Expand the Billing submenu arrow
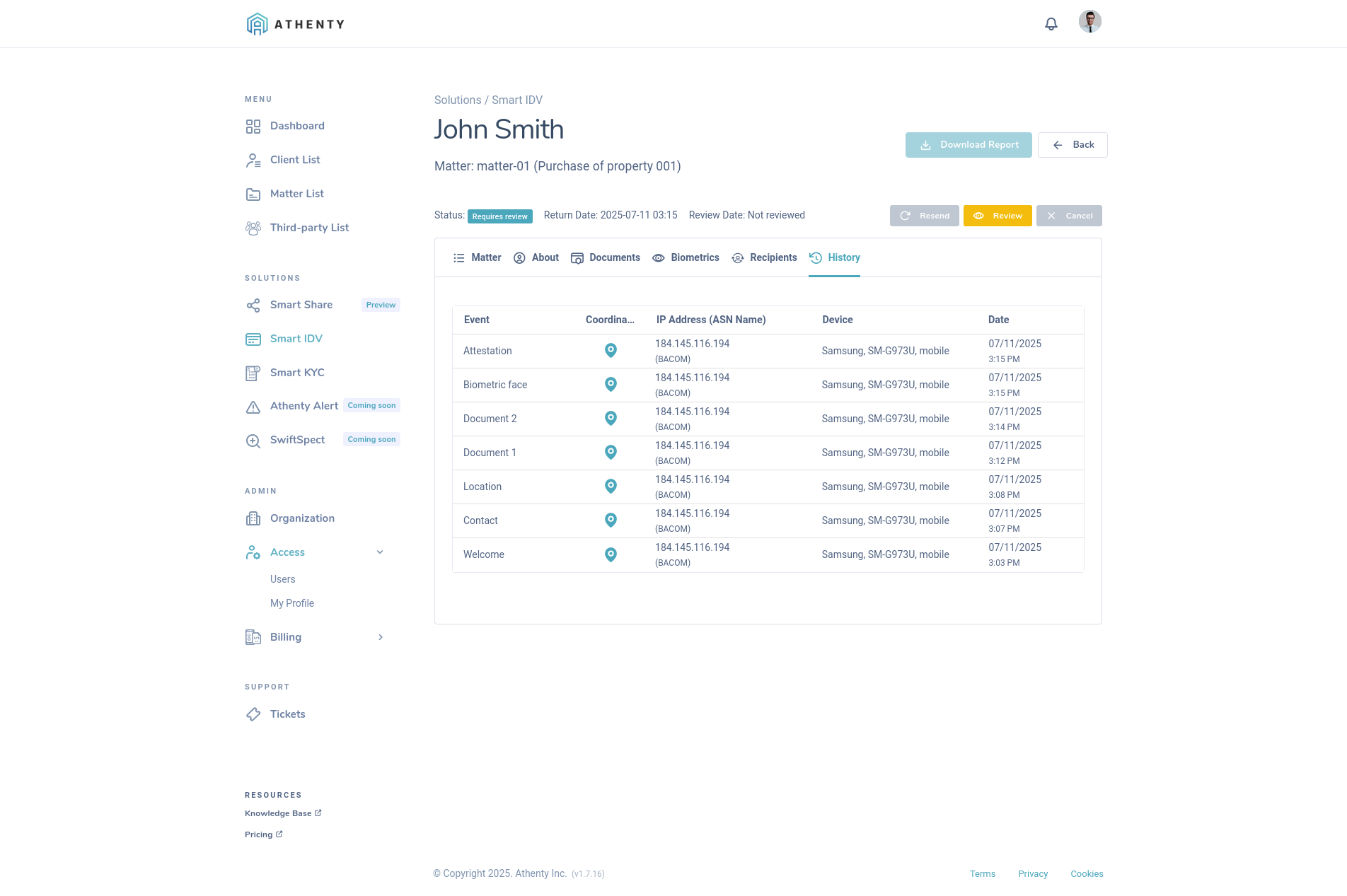 (380, 637)
